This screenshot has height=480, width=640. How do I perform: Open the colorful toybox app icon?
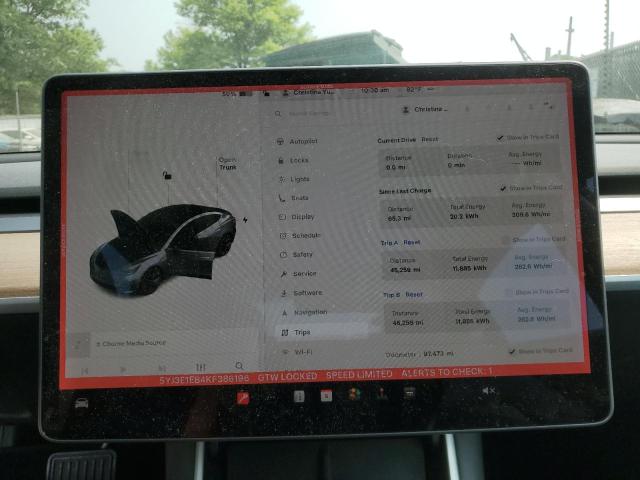point(354,394)
